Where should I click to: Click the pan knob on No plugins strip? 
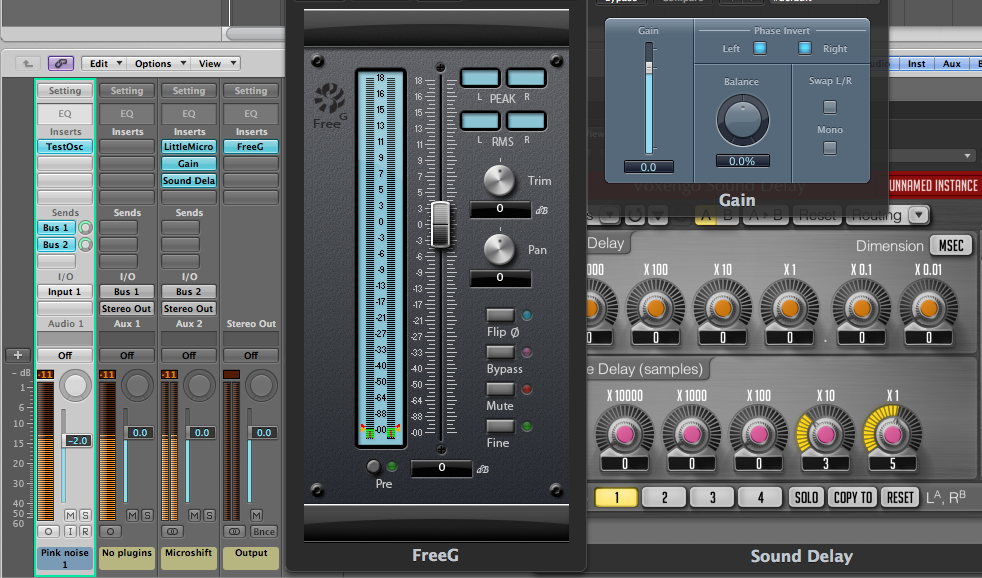137,385
